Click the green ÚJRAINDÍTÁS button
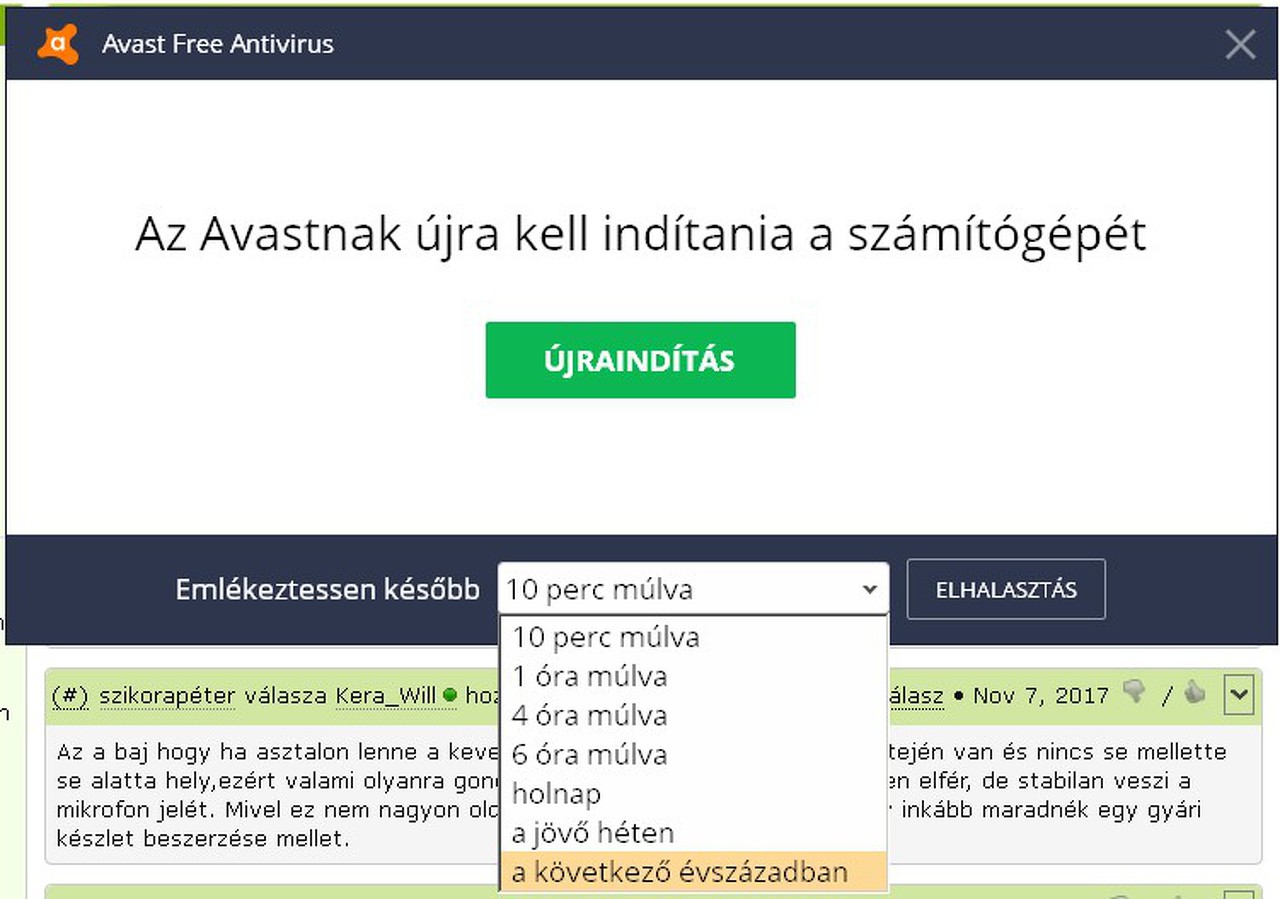Viewport: 1280px width, 899px height. pos(640,360)
